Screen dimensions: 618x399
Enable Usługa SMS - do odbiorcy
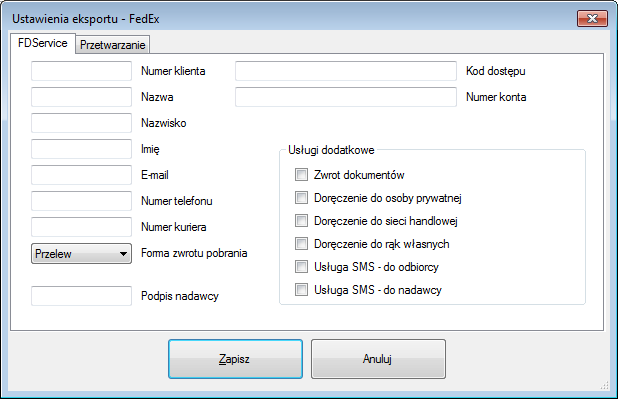(x=302, y=267)
